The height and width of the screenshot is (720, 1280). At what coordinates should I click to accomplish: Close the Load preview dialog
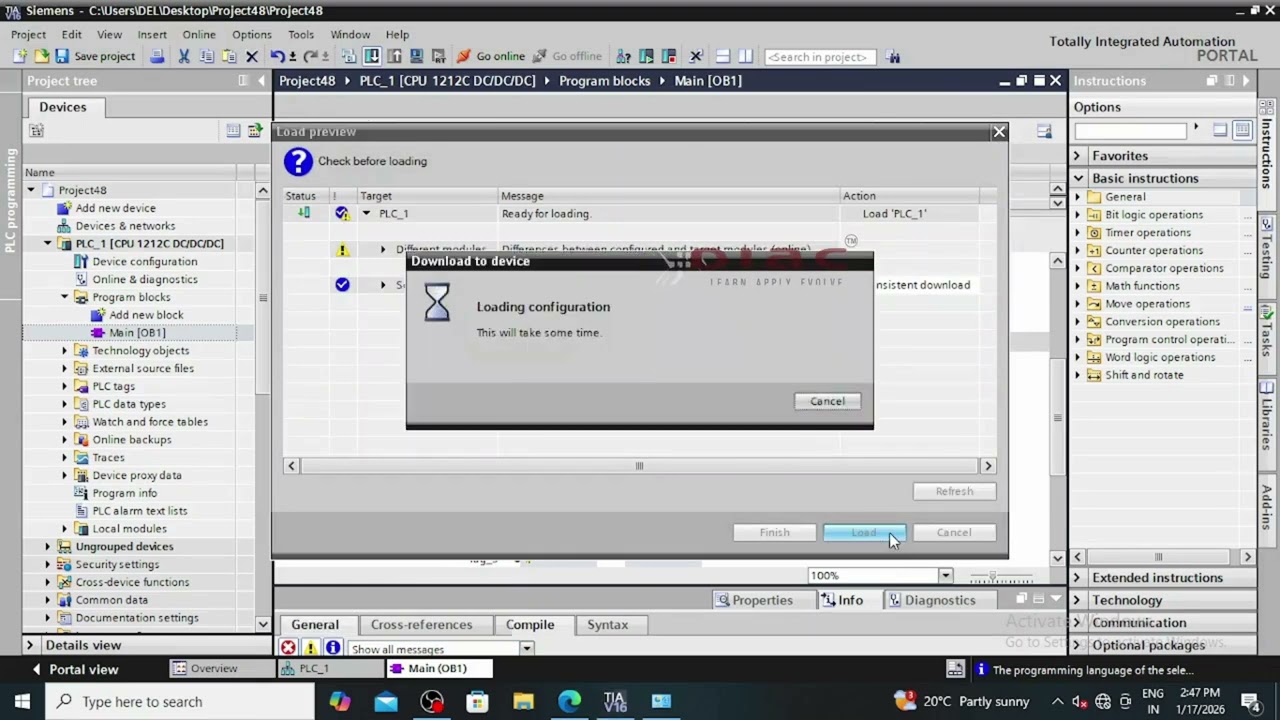point(999,132)
